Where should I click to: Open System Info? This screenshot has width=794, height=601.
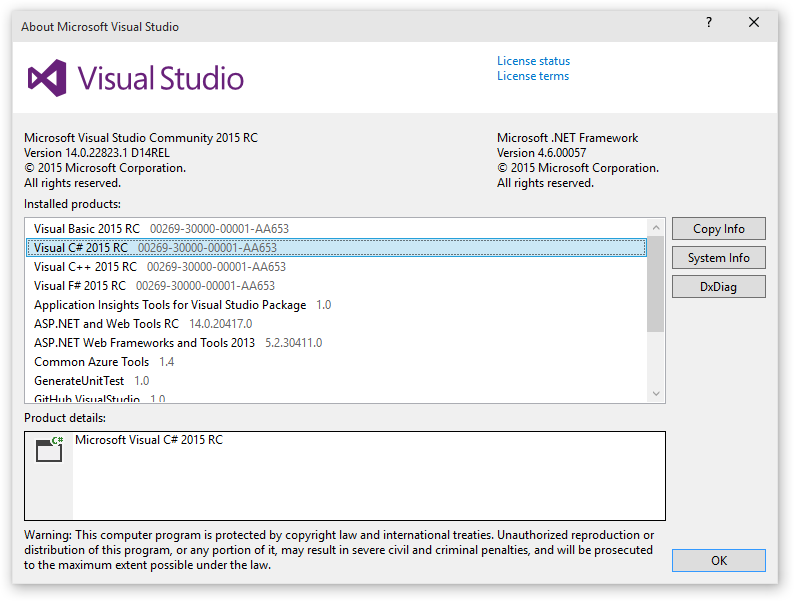click(x=719, y=258)
